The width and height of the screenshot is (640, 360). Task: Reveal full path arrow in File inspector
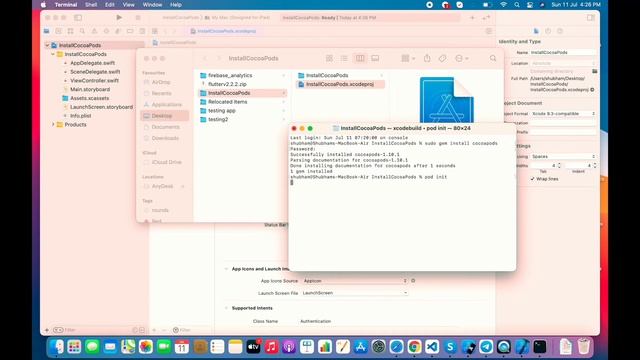pyautogui.click(x=592, y=90)
